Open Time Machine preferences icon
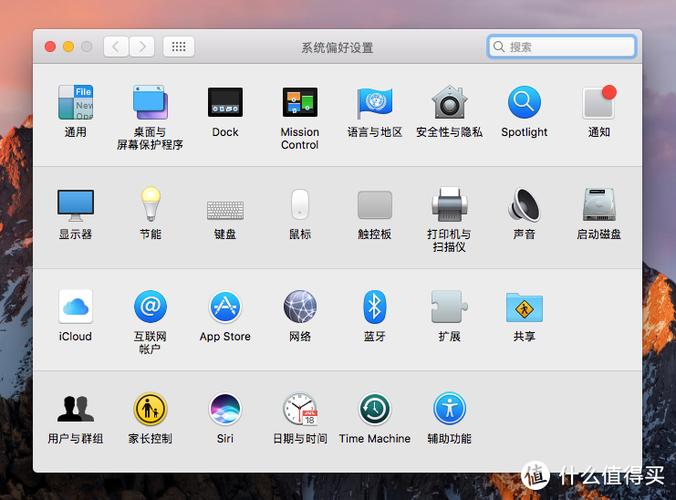Image resolution: width=676 pixels, height=500 pixels. point(375,409)
